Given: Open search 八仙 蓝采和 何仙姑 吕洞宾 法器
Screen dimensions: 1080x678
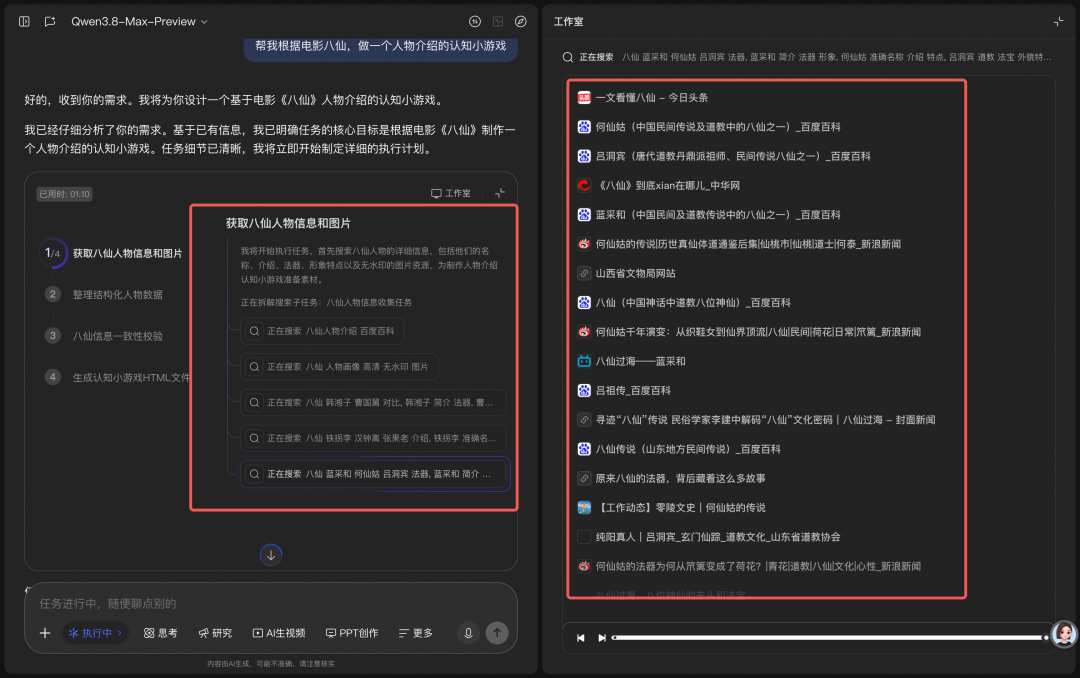Looking at the screenshot, I should click(373, 474).
